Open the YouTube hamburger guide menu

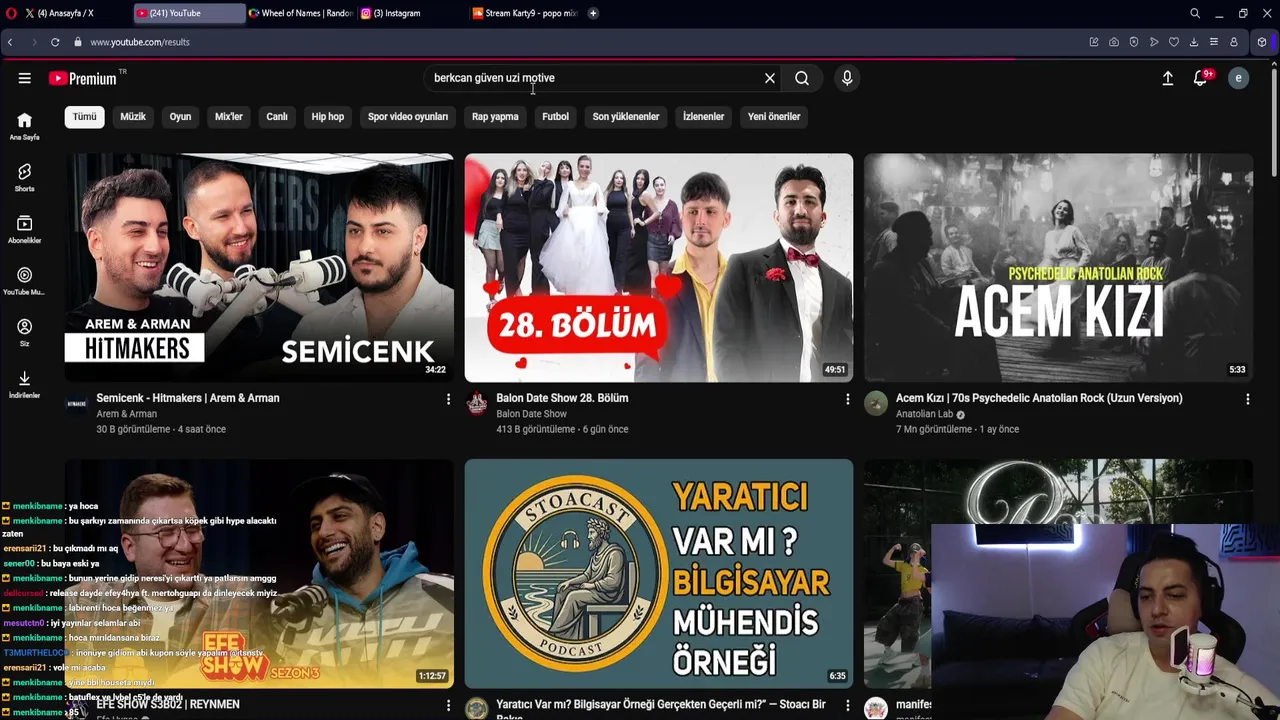click(x=24, y=78)
